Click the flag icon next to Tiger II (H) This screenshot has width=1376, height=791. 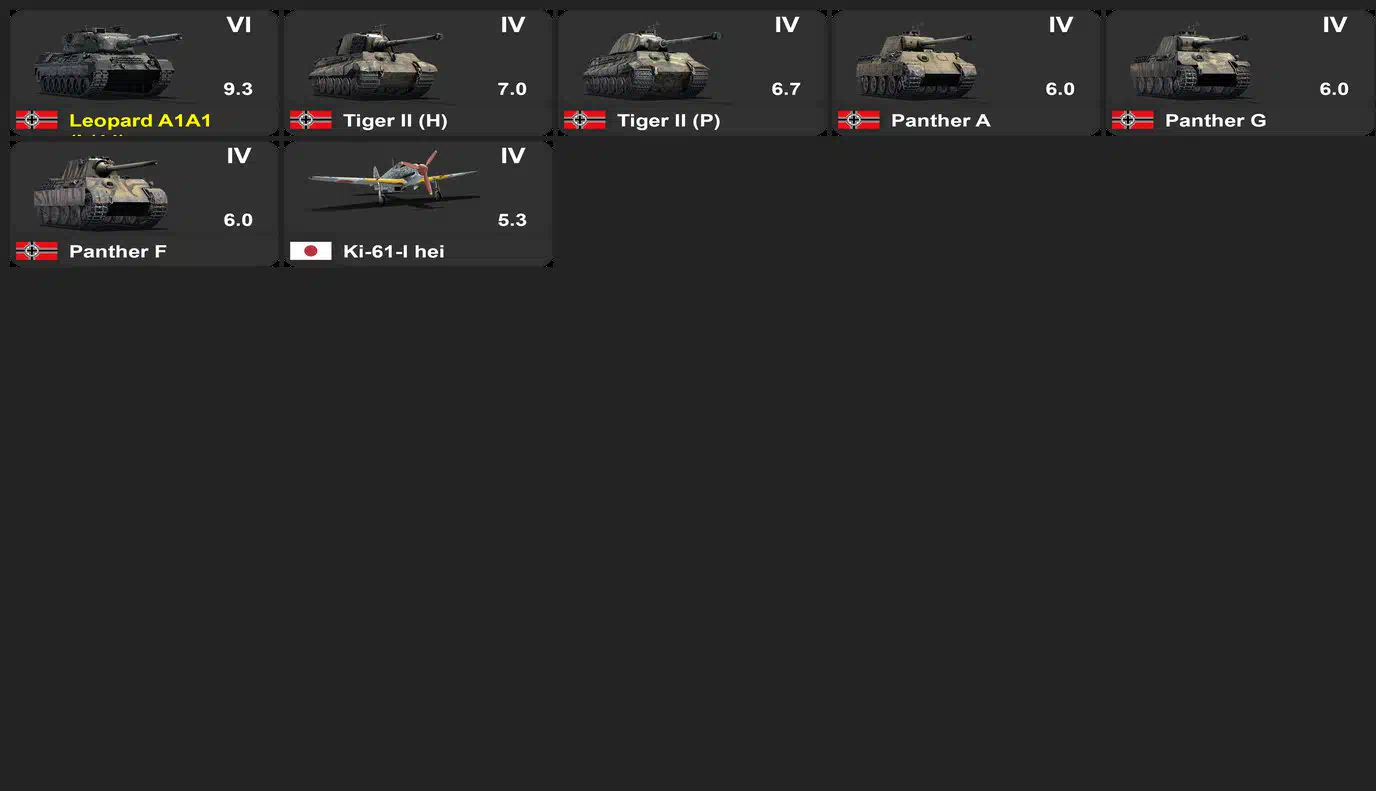pos(310,120)
